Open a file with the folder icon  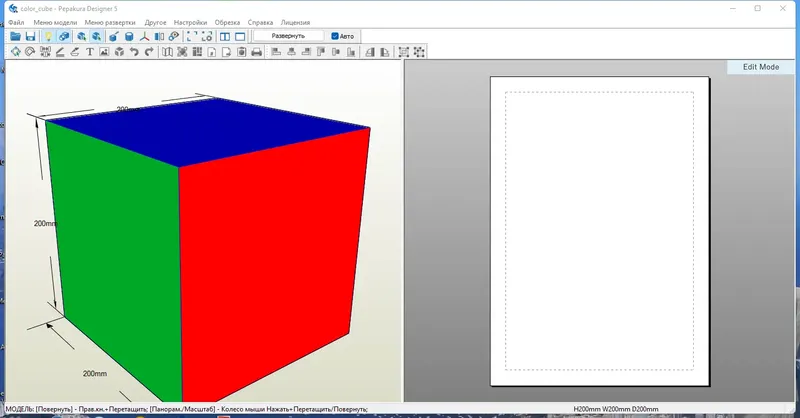point(15,36)
